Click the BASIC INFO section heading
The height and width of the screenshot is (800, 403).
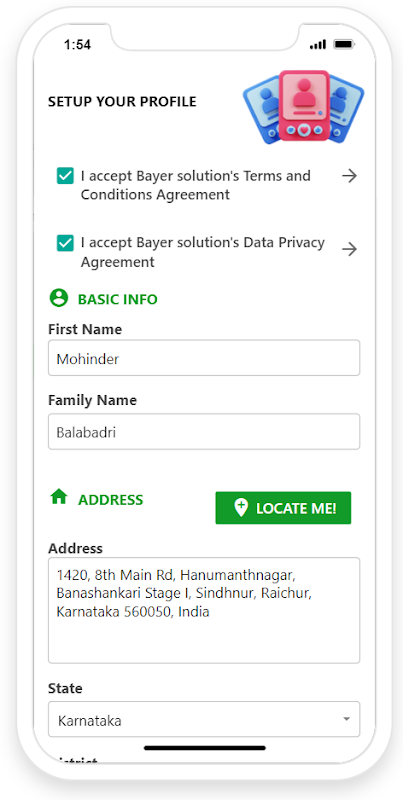[x=117, y=299]
